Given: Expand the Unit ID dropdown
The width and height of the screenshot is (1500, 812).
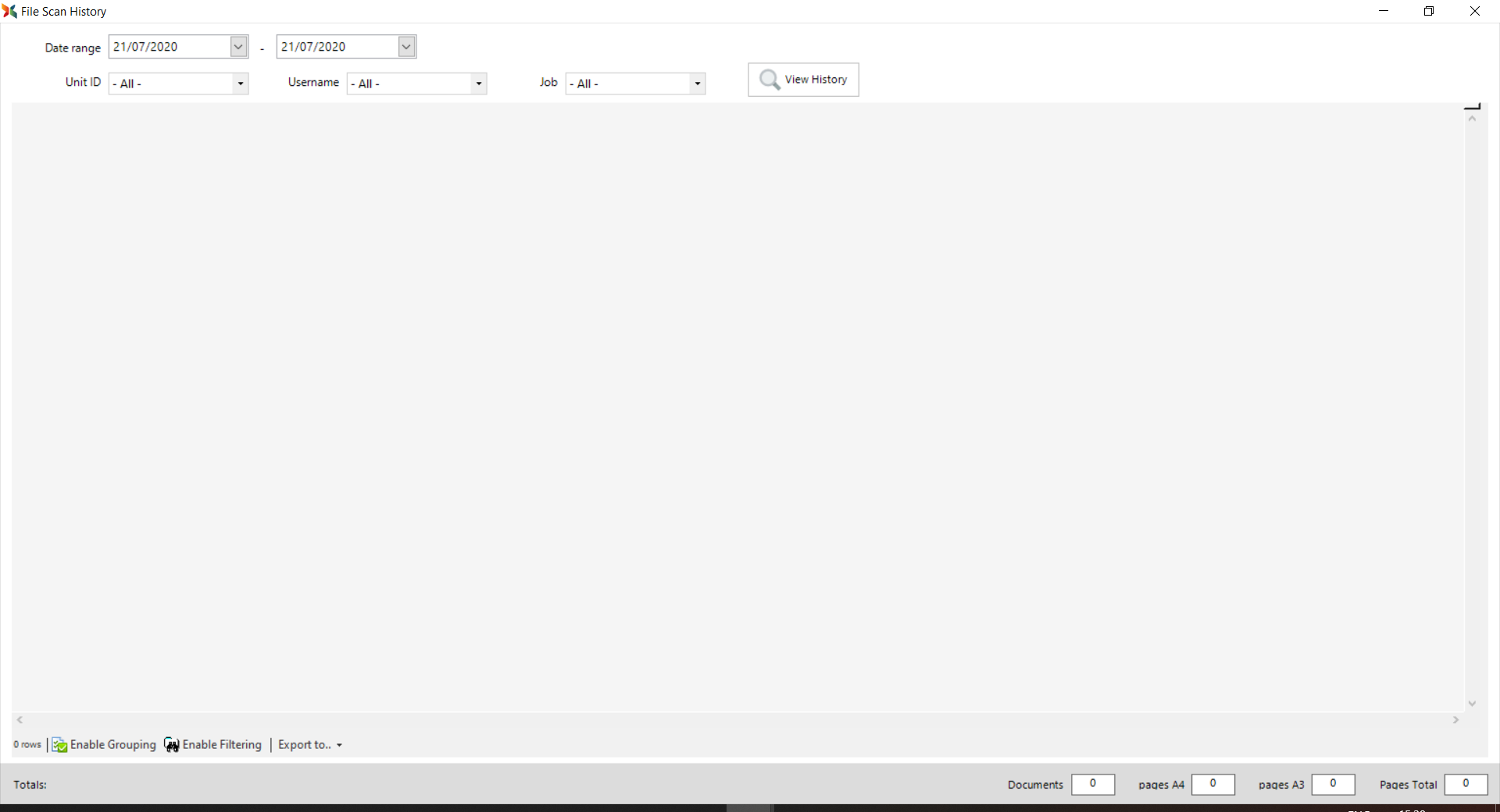Looking at the screenshot, I should click(241, 84).
